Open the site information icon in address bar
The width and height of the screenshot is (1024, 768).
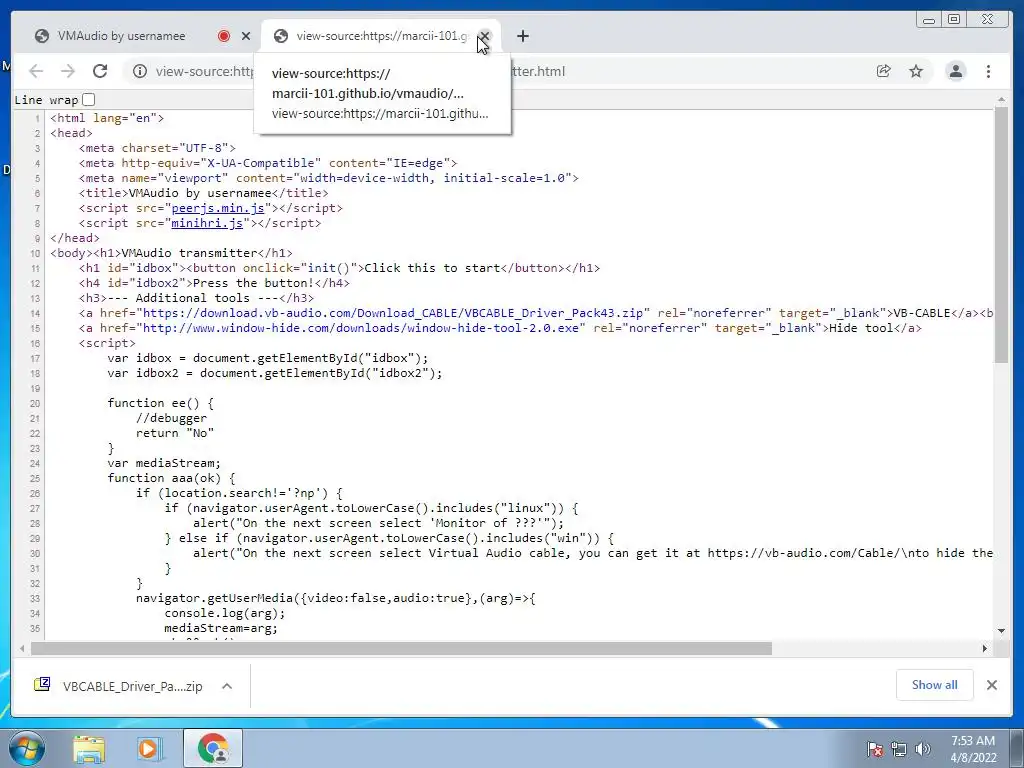pos(140,71)
